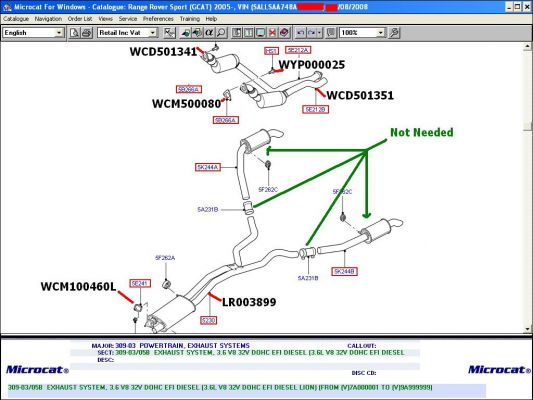Image resolution: width=533 pixels, height=400 pixels.
Task: Select the 5E212A callout label
Action: (x=298, y=50)
